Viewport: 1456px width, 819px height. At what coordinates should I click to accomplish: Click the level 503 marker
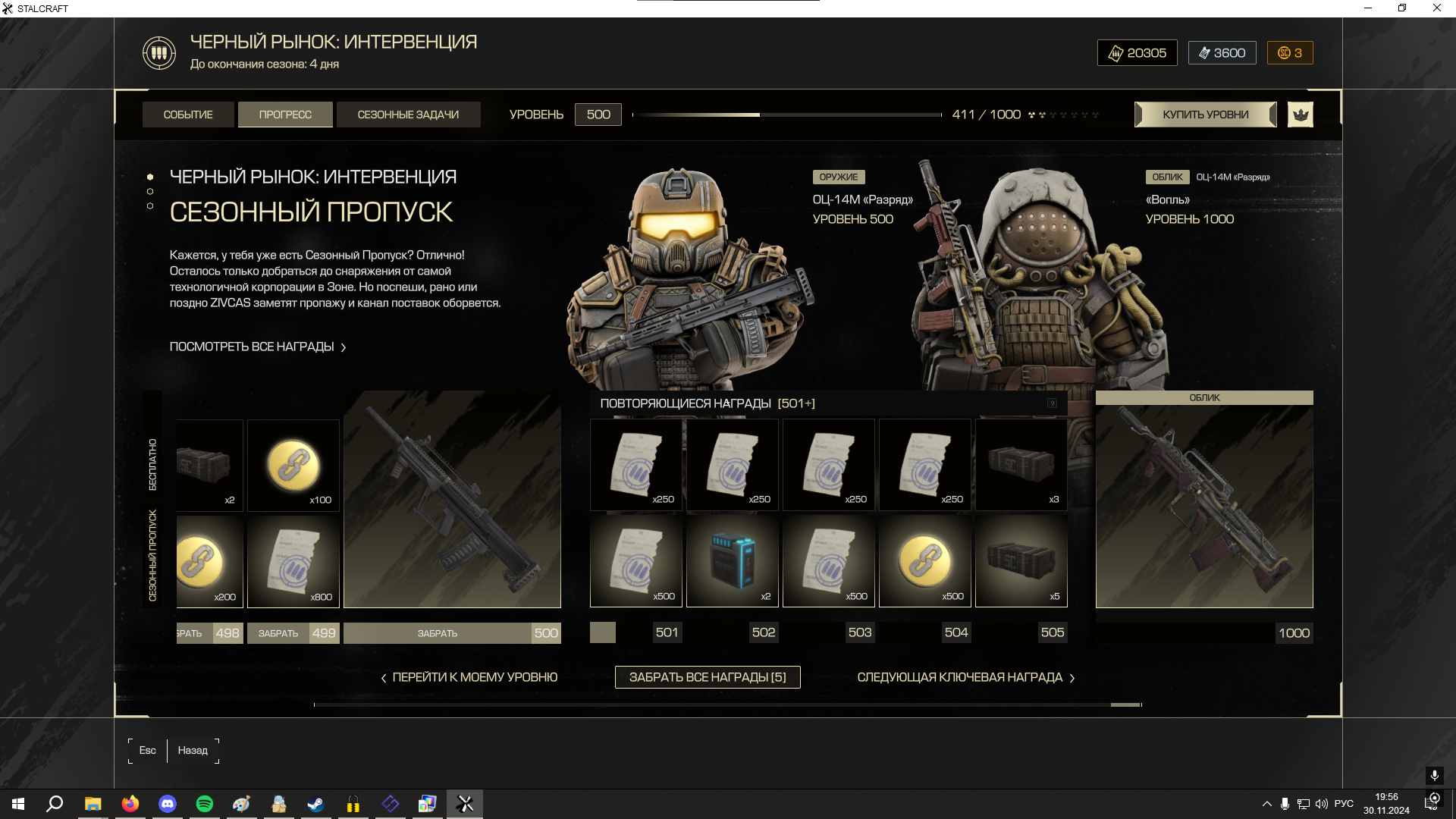(x=859, y=632)
